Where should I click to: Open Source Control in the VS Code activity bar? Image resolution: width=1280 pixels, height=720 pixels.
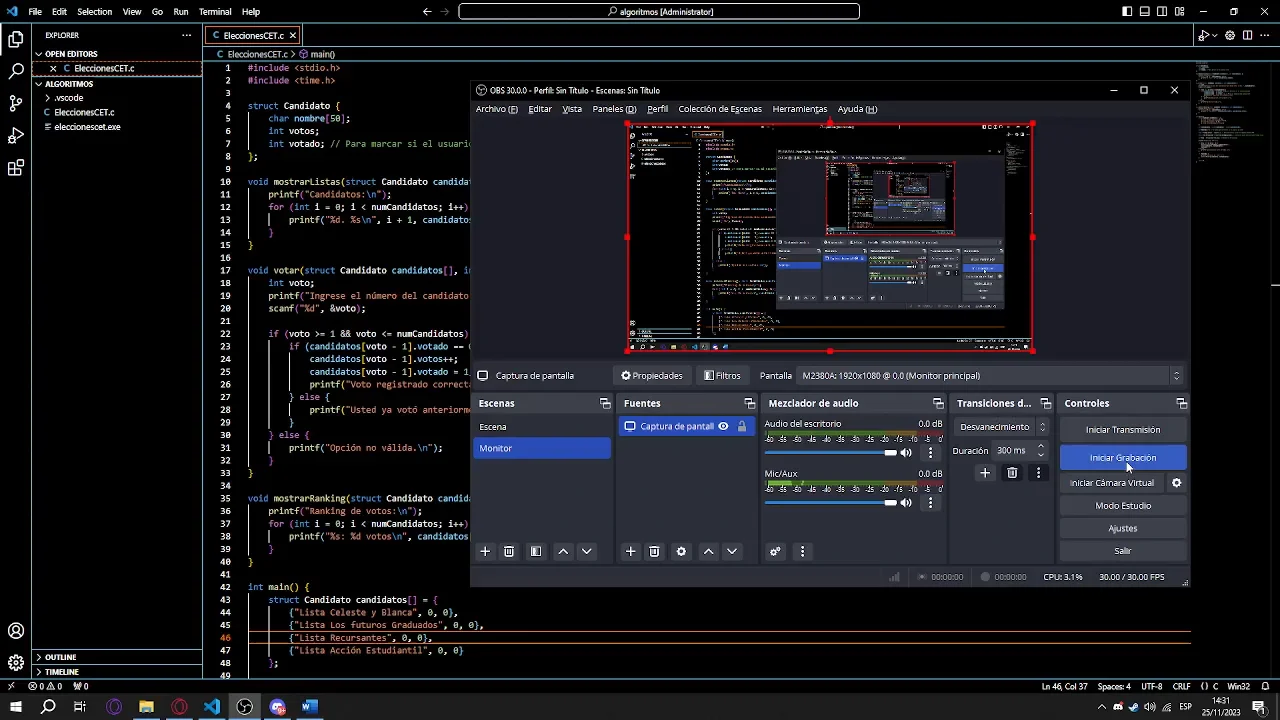(x=16, y=103)
